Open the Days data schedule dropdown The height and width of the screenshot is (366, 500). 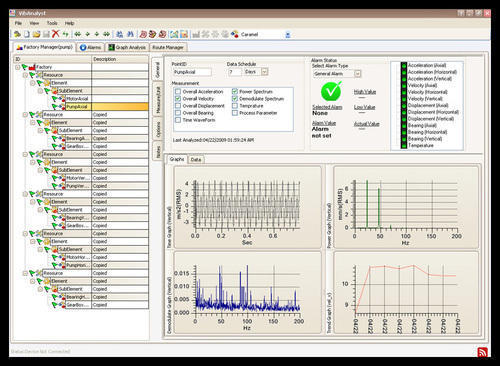click(x=265, y=72)
